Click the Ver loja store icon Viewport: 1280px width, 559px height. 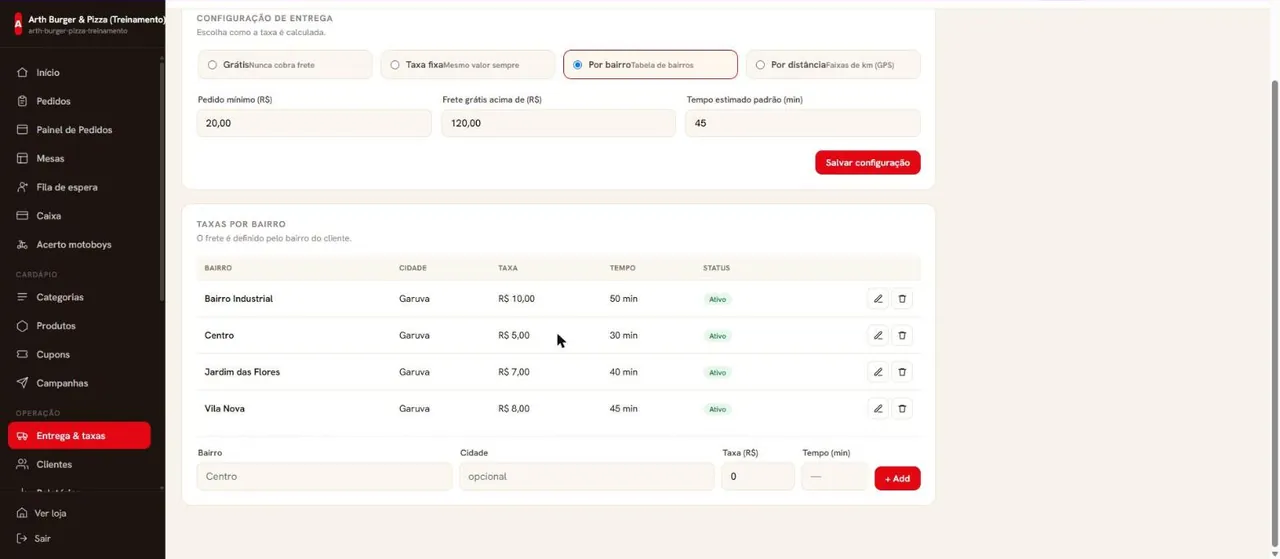pos(22,513)
